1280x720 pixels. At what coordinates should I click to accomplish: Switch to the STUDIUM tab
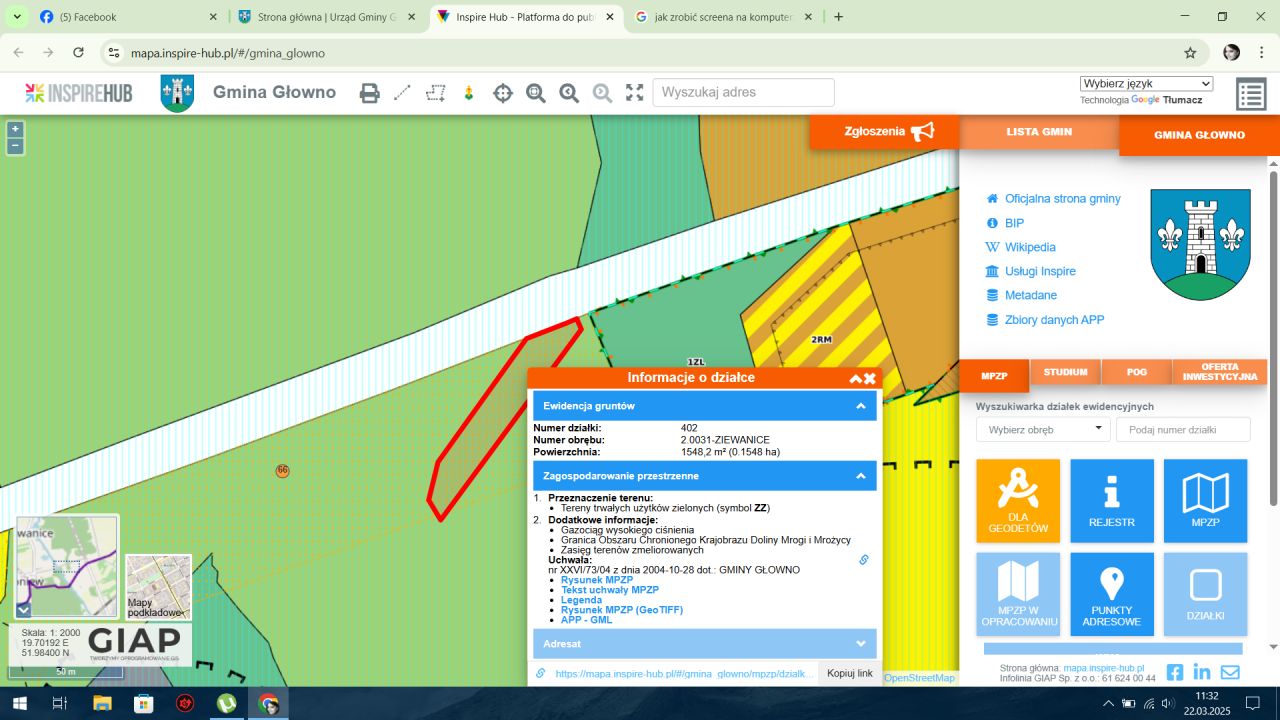(x=1065, y=372)
